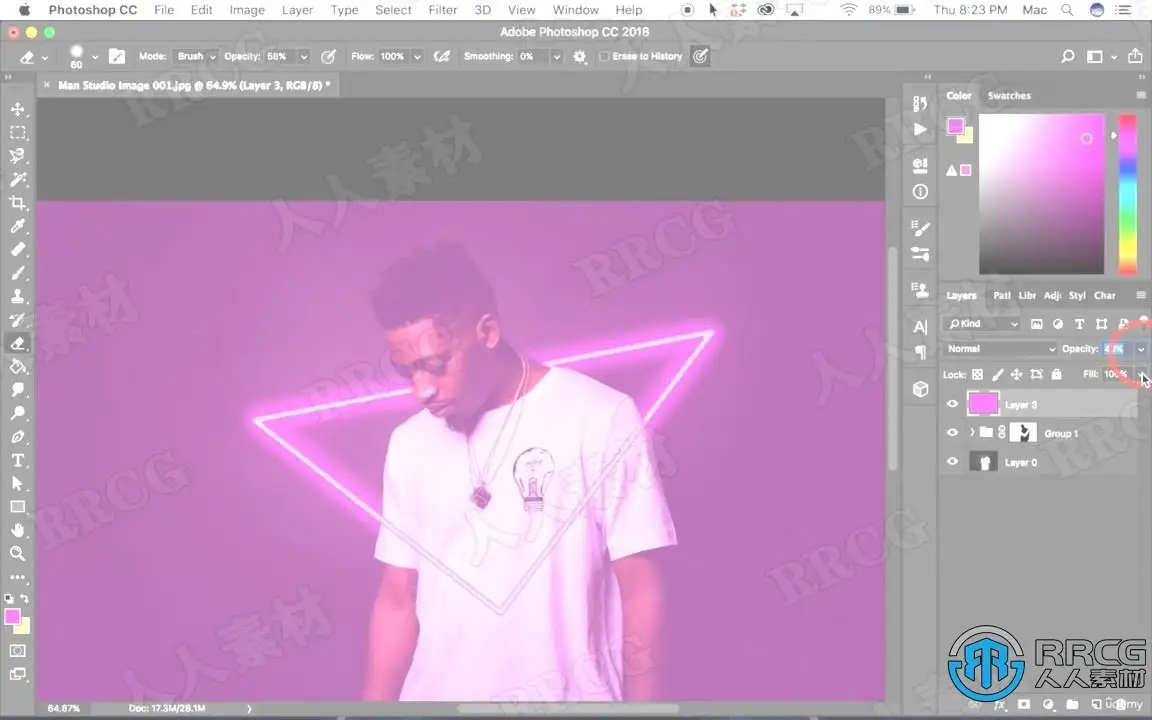Select the Rectangle shape tool

point(18,507)
